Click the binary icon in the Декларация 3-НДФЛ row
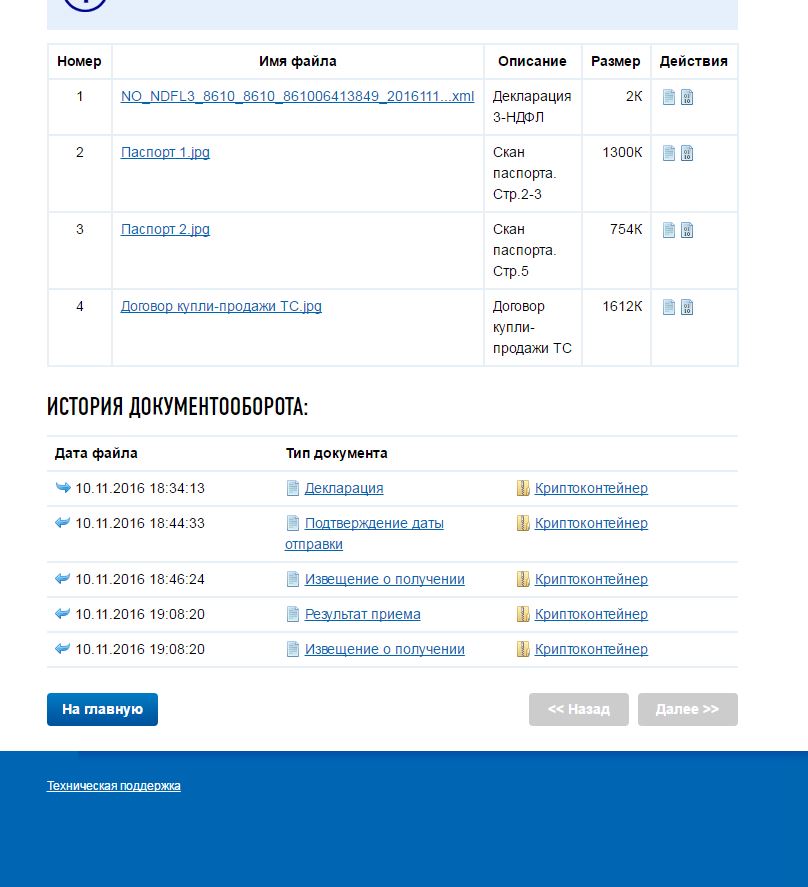This screenshot has width=808, height=887. pyautogui.click(x=687, y=97)
